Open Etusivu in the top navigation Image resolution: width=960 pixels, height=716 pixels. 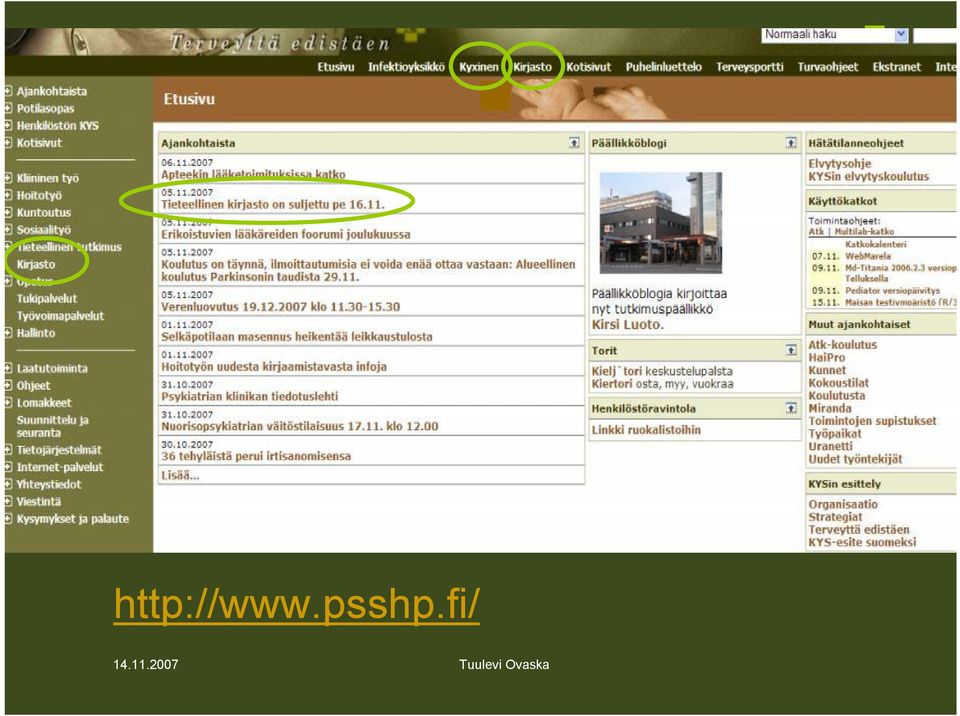coord(336,67)
